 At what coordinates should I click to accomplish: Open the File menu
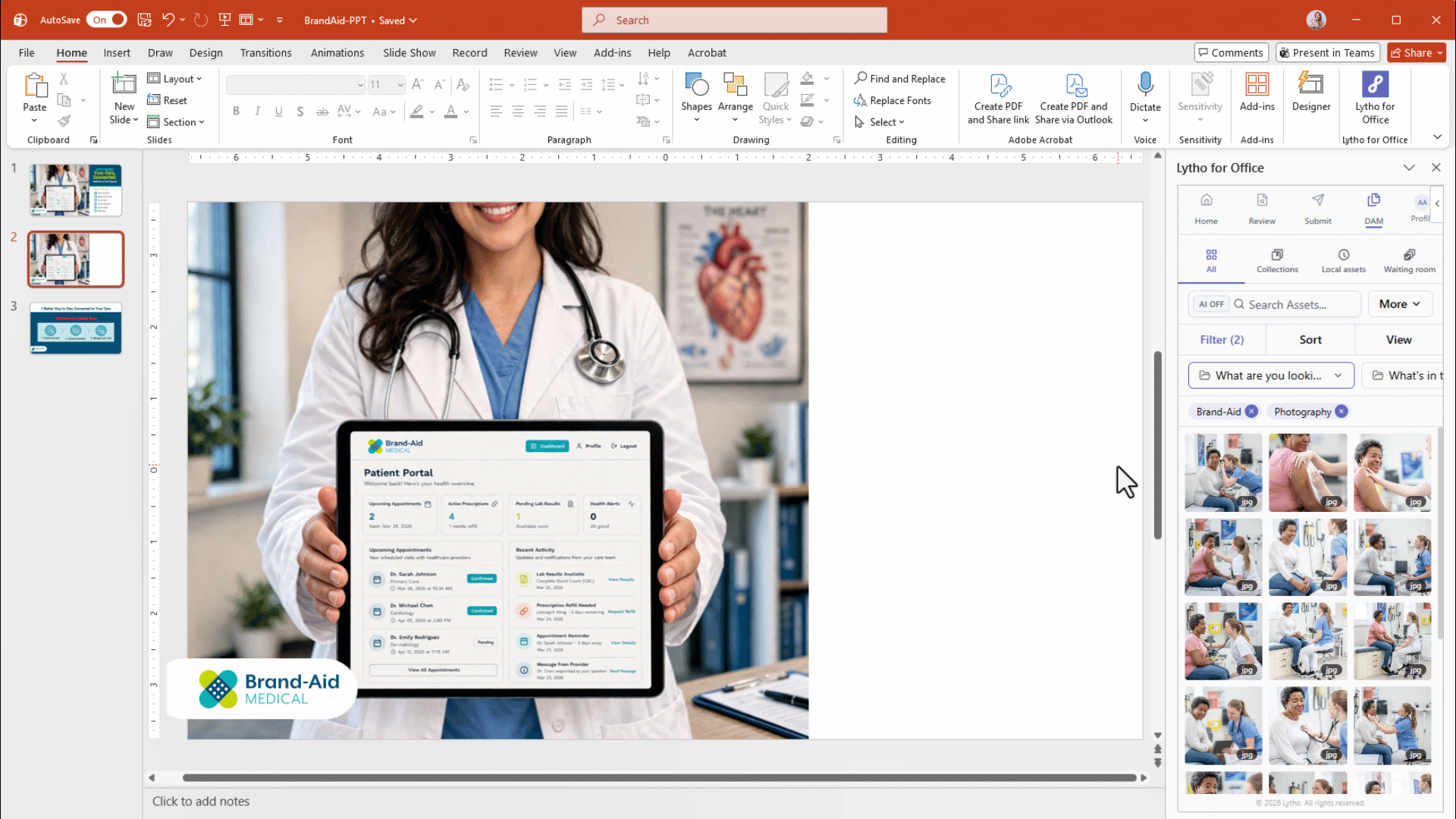(x=27, y=53)
